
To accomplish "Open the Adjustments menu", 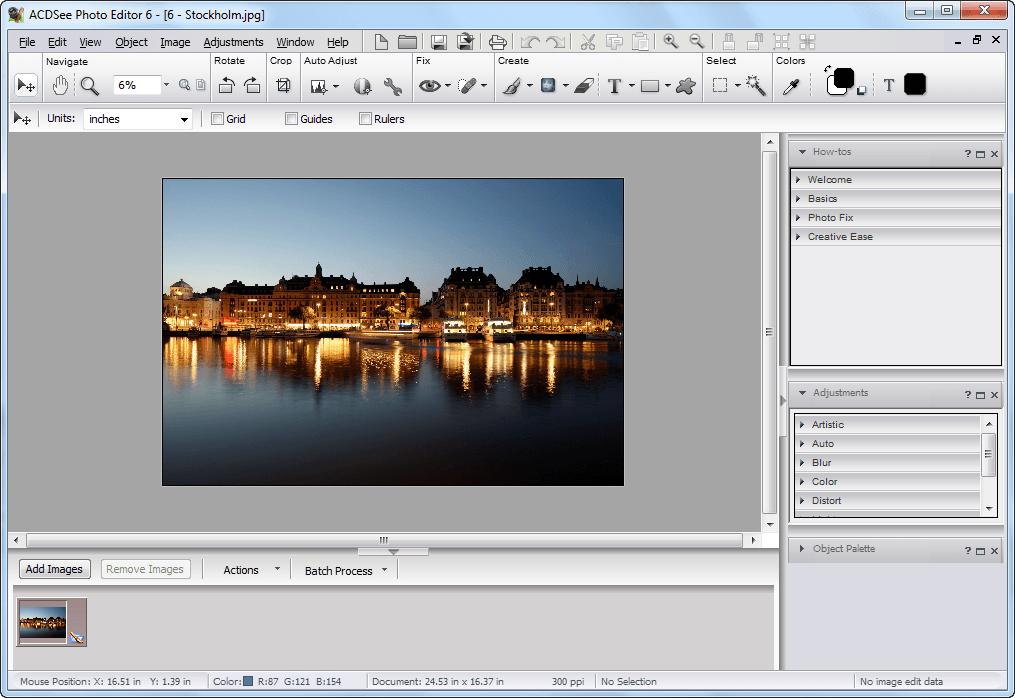I will [x=233, y=42].
